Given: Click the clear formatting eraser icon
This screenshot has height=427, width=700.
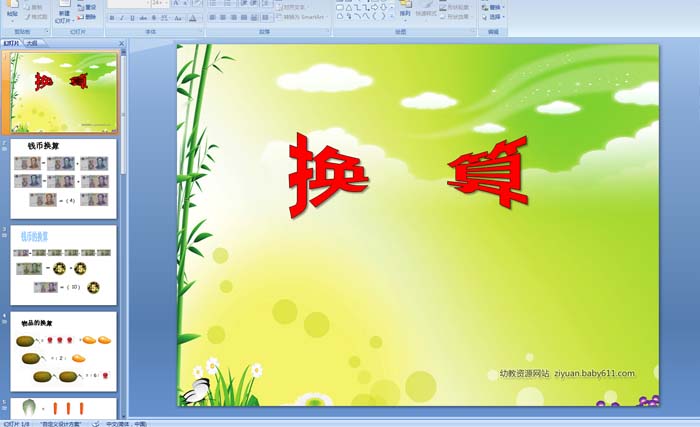Looking at the screenshot, I should pyautogui.click(x=196, y=3).
